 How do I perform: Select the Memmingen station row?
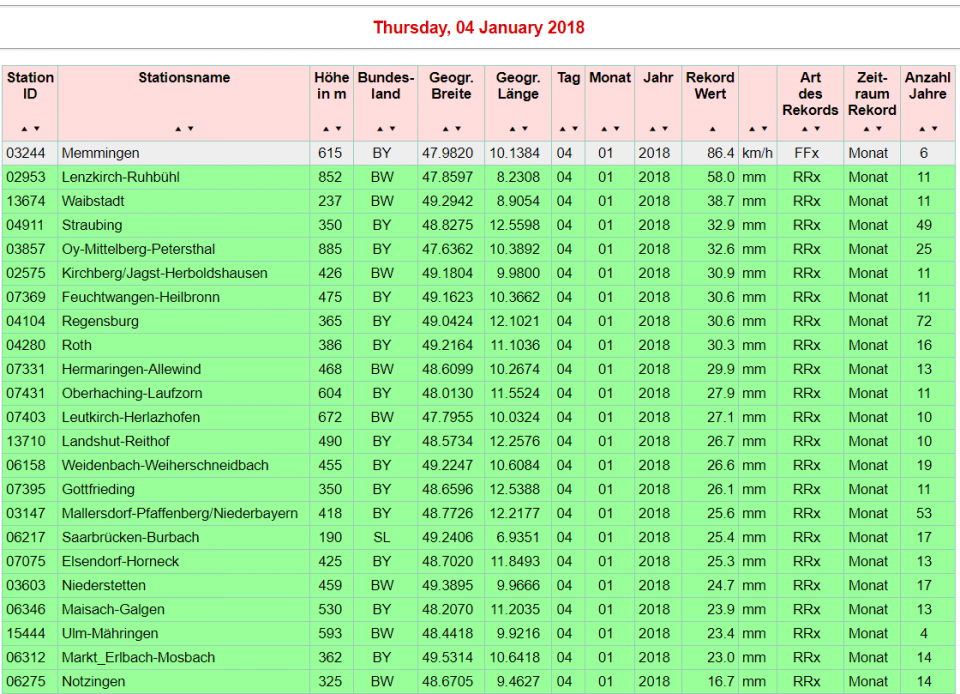click(100, 153)
